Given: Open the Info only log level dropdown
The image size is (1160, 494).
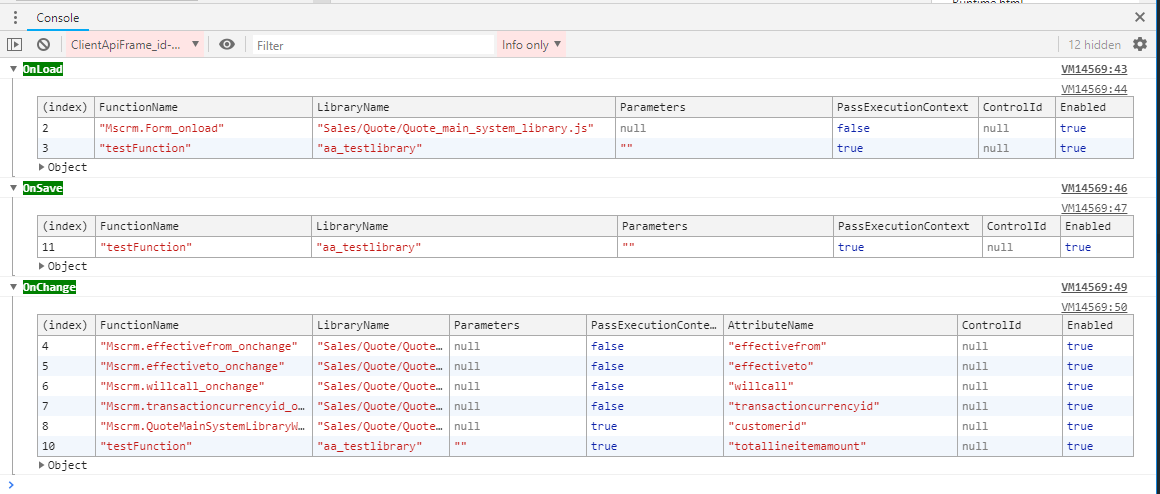Looking at the screenshot, I should [531, 44].
